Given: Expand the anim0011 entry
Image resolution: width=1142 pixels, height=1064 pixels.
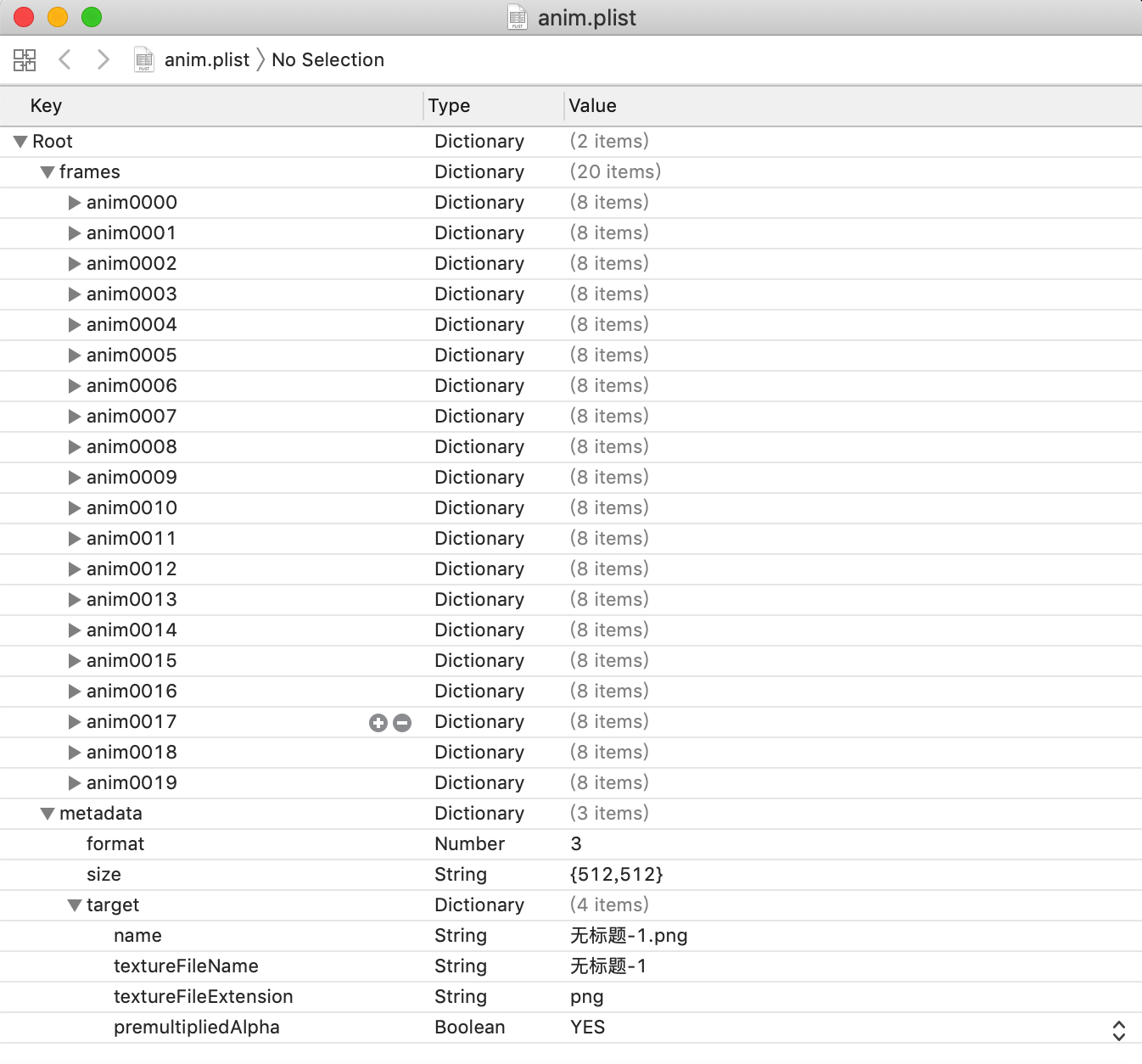Looking at the screenshot, I should (x=75, y=539).
